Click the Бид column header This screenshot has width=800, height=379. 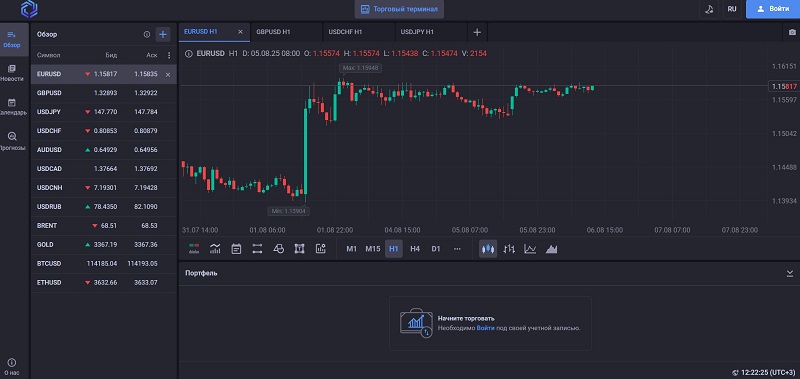(111, 55)
